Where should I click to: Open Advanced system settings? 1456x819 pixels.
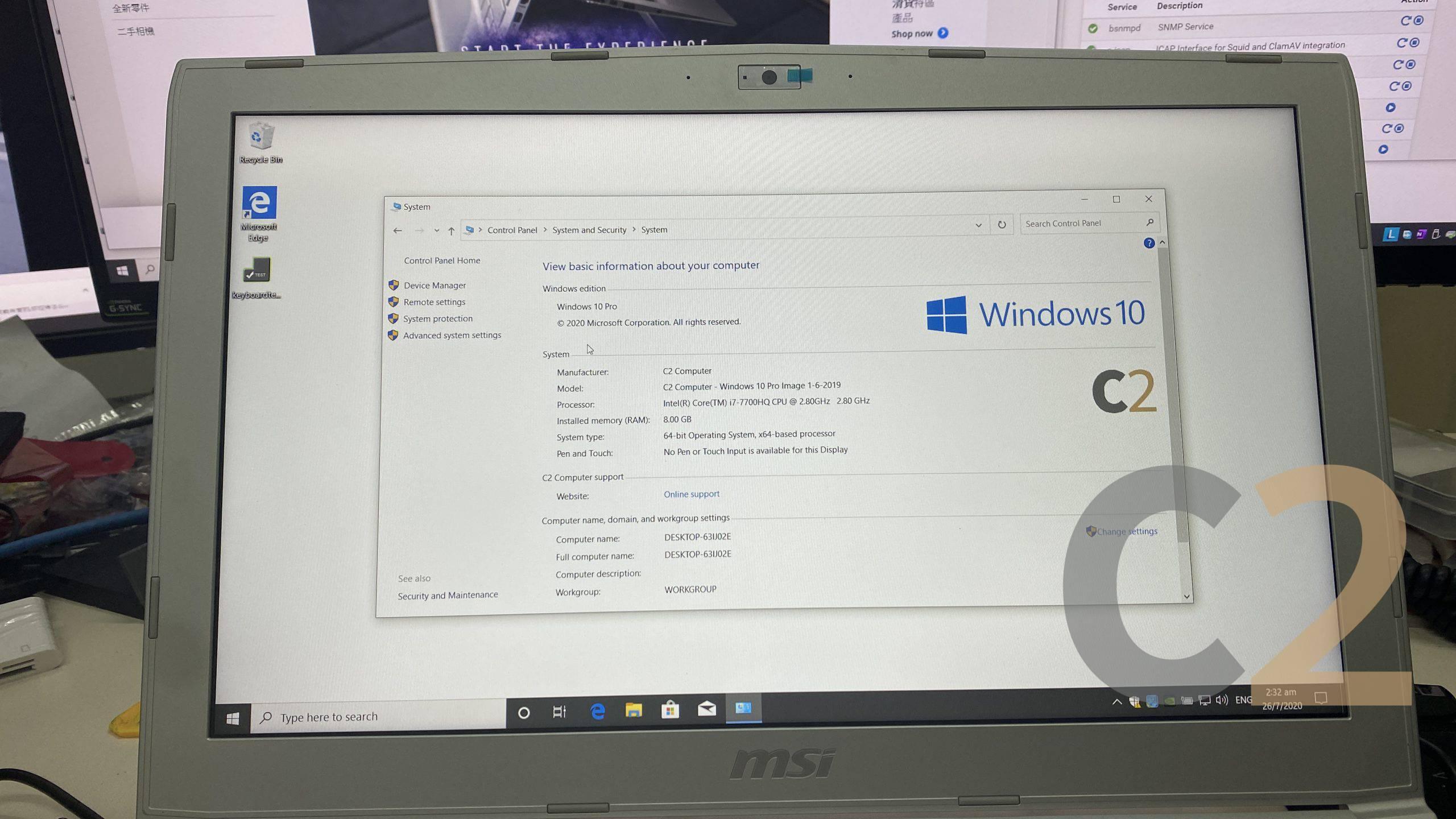(x=452, y=334)
